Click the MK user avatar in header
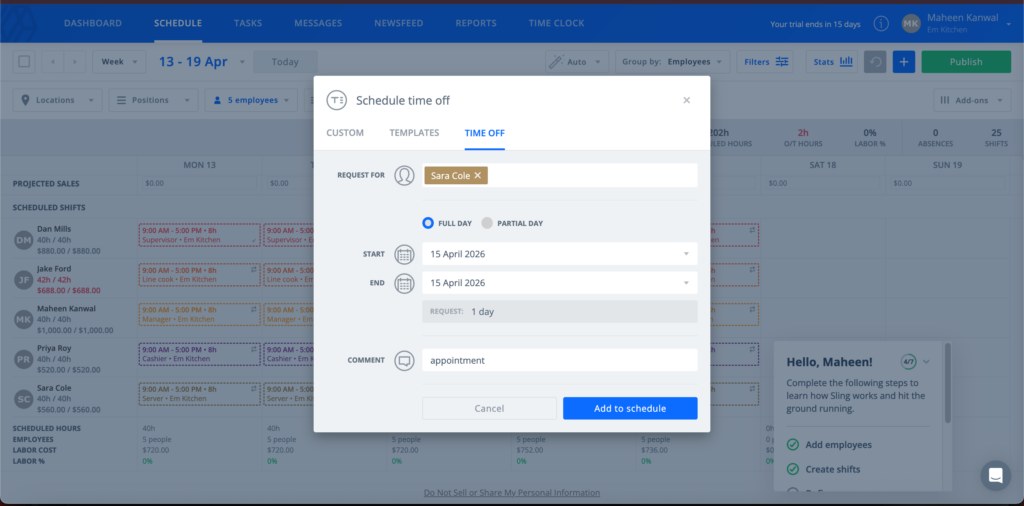The width and height of the screenshot is (1024, 506). click(911, 24)
